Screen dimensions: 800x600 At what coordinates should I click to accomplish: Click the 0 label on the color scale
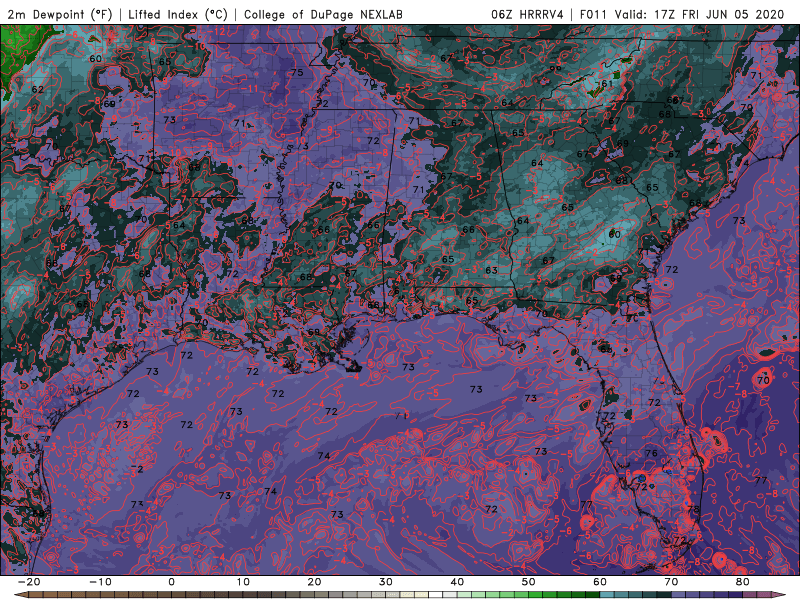(171, 582)
